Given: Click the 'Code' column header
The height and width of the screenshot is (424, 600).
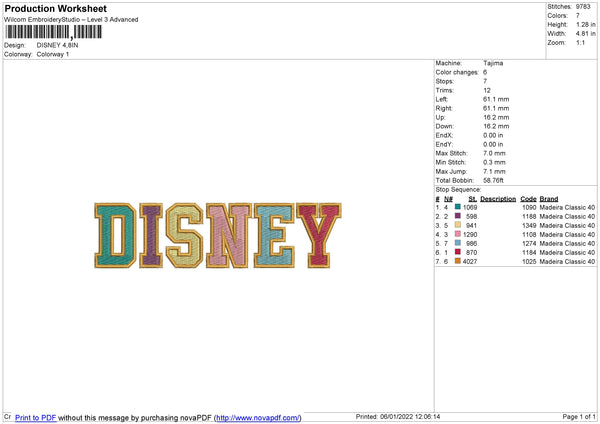Looking at the screenshot, I should point(528,199).
